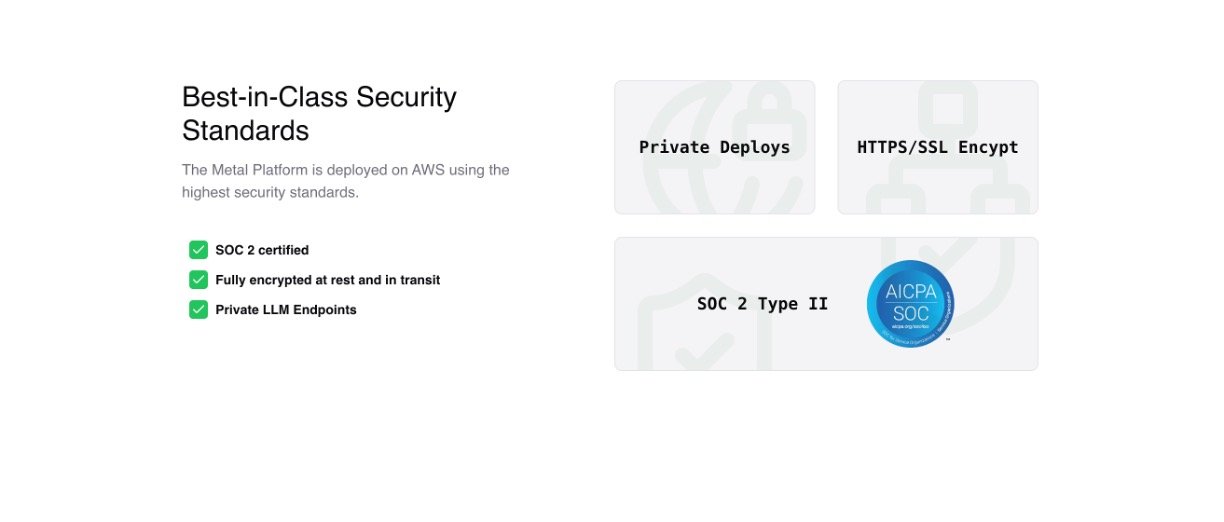Select the 'HTTPS/SSL Encypt' card title
This screenshot has height=522, width=1224.
click(938, 147)
